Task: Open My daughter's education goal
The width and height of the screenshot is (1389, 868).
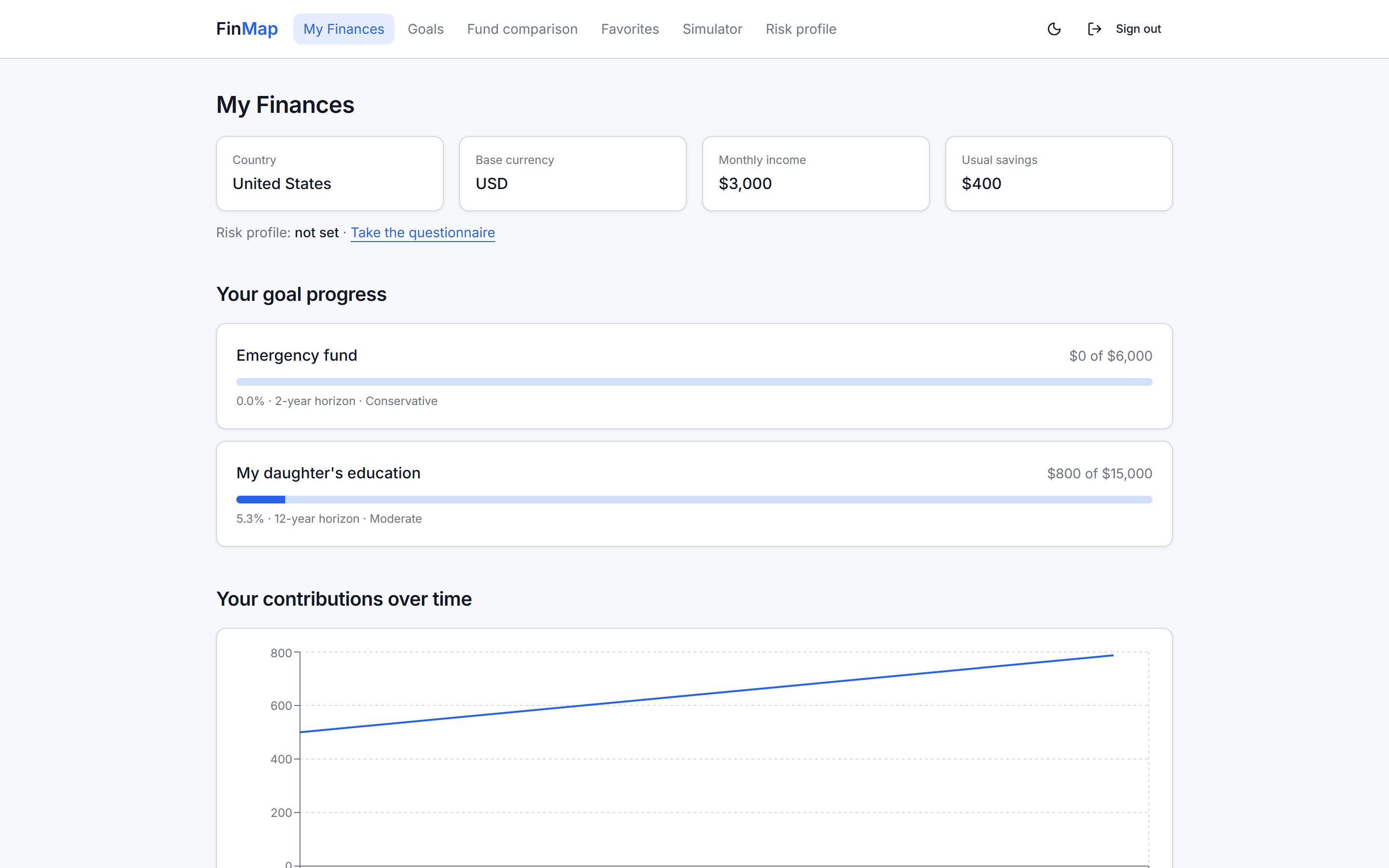Action: click(694, 494)
